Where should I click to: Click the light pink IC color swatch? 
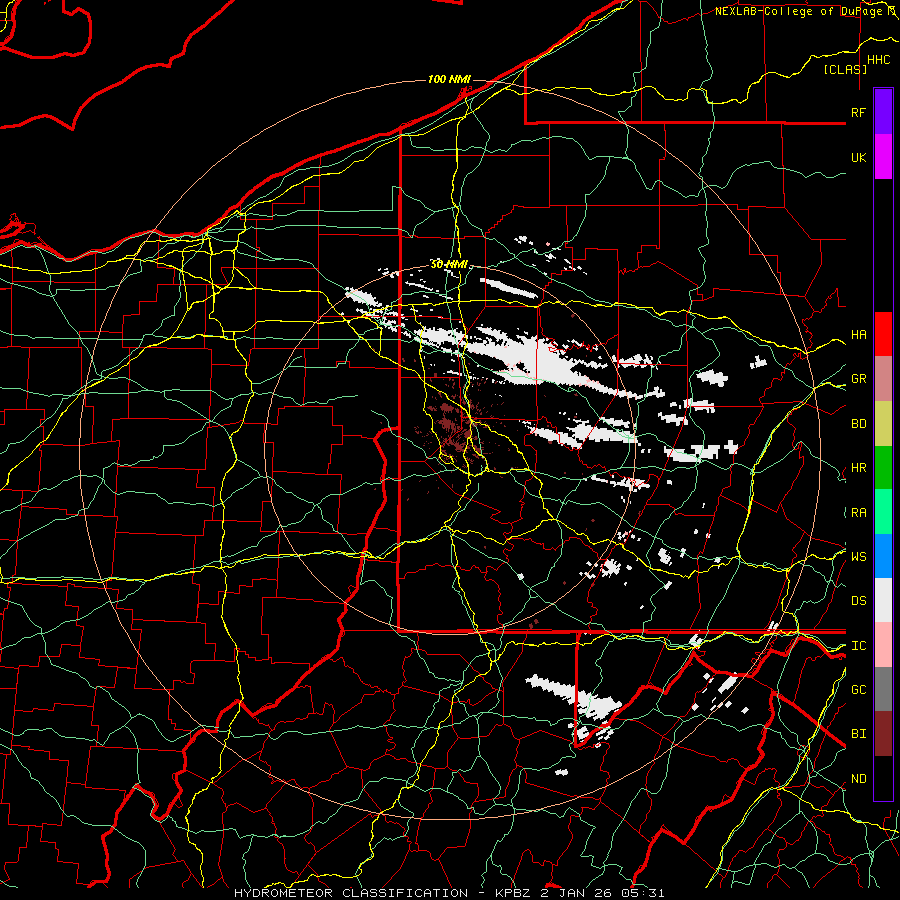pos(883,645)
